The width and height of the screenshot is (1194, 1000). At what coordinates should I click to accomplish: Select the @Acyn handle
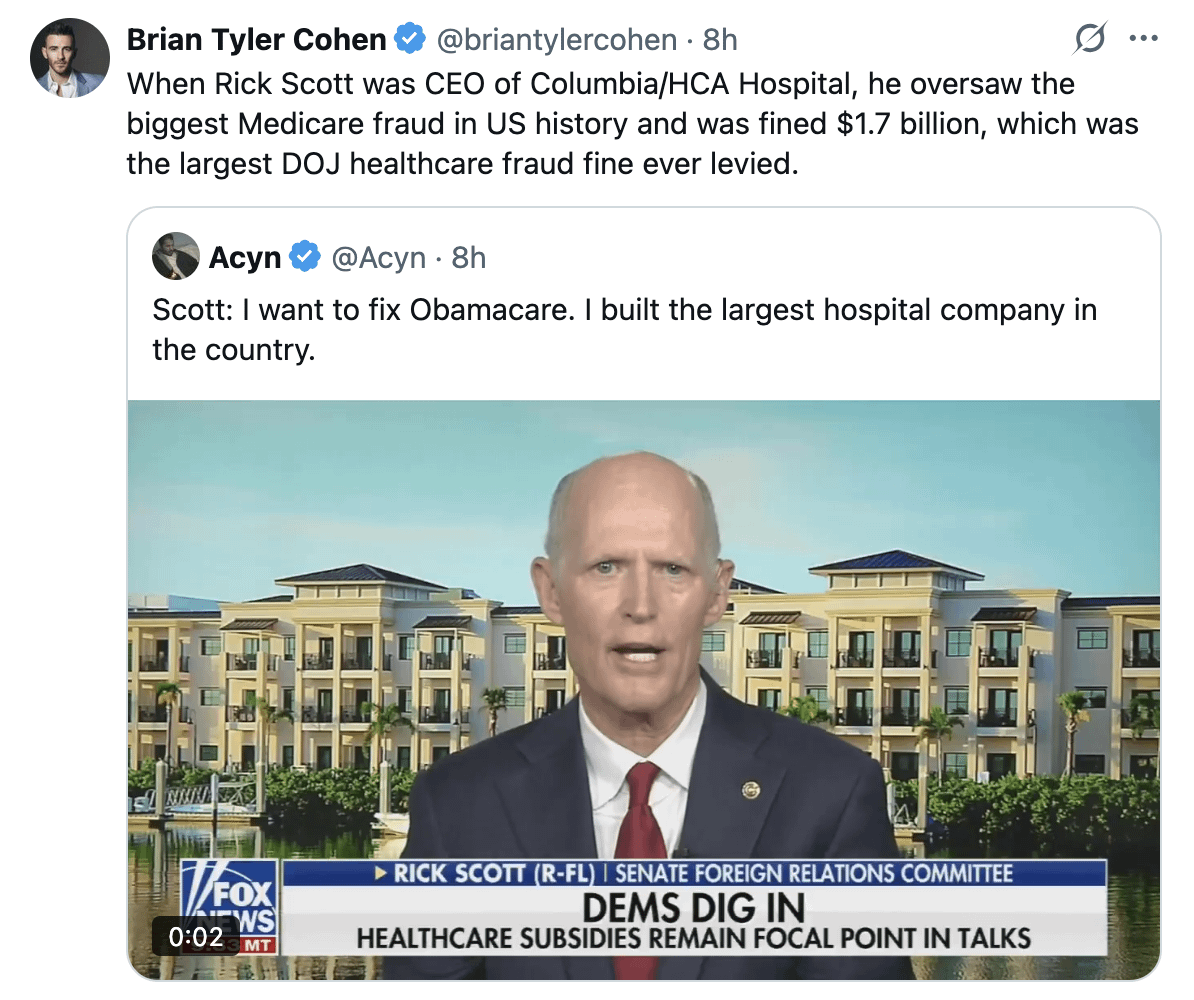click(379, 258)
